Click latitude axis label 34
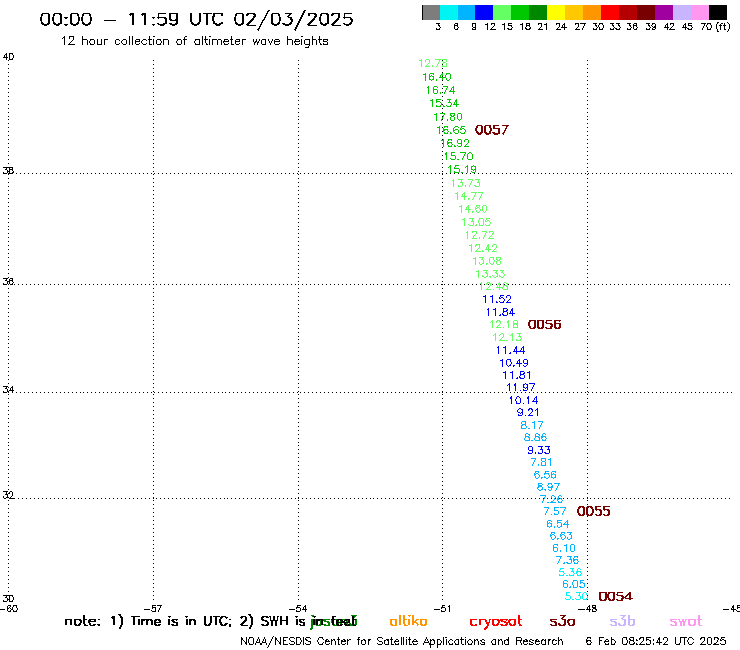The height and width of the screenshot is (650, 740). tap(8, 390)
